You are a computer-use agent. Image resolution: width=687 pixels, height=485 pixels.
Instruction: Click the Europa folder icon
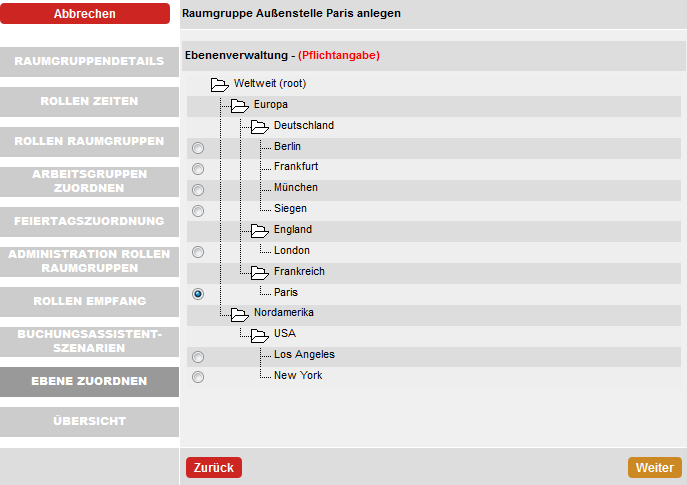240,106
